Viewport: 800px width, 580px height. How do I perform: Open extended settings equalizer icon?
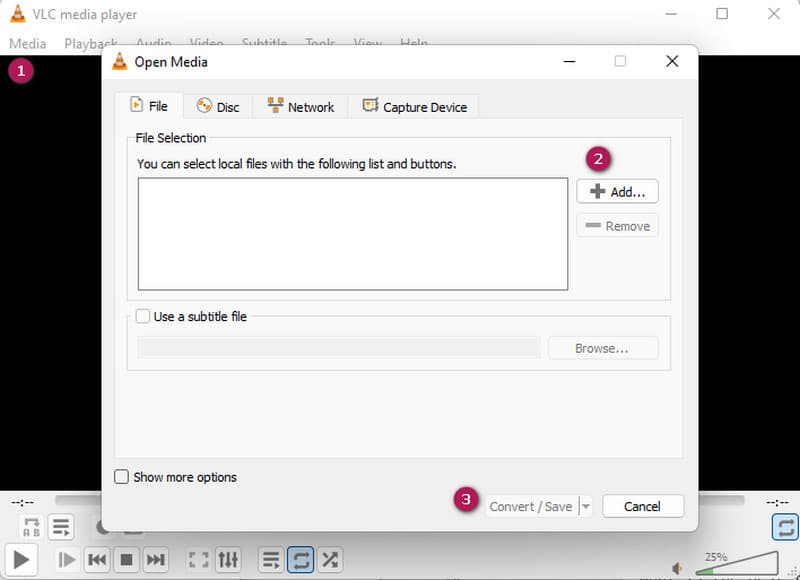229,560
